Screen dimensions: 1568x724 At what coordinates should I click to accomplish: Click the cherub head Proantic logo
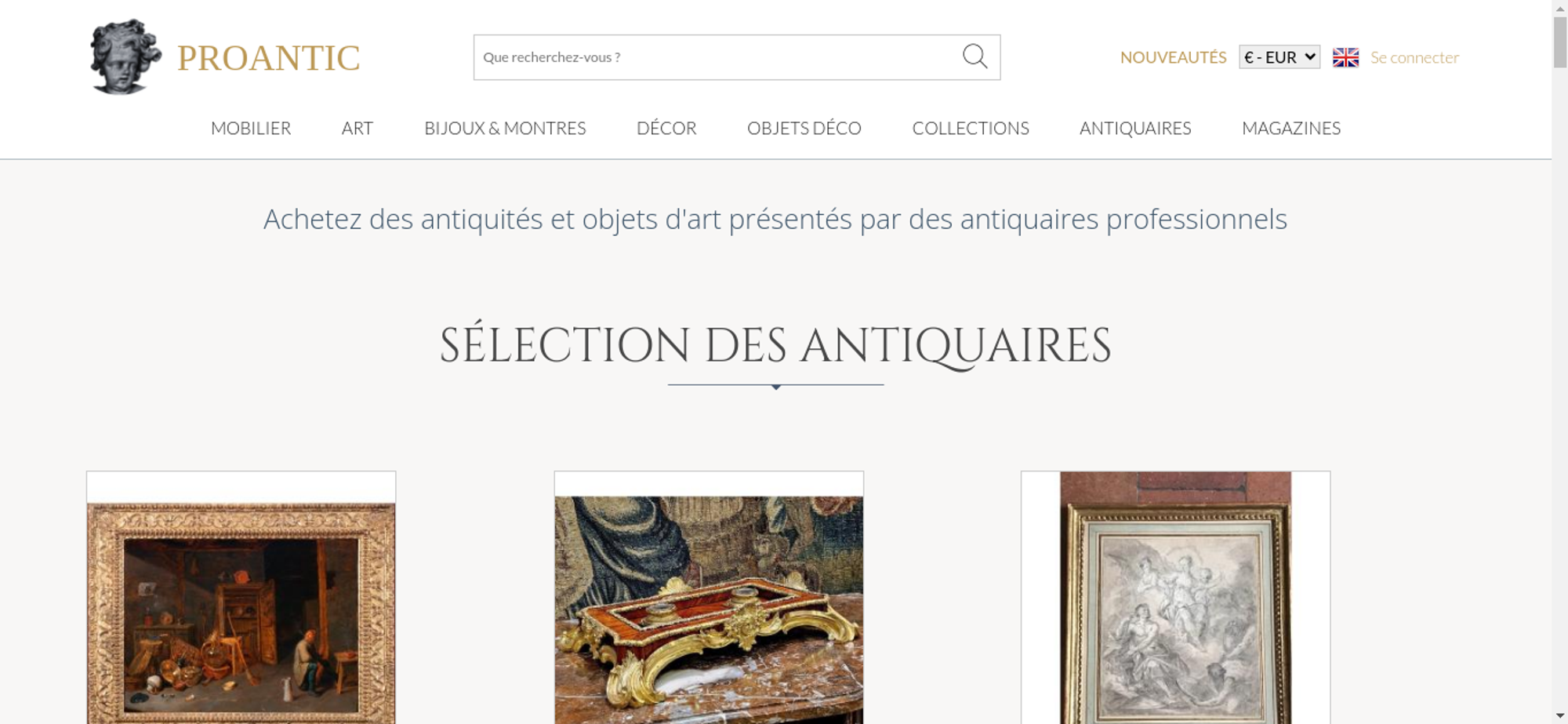125,57
